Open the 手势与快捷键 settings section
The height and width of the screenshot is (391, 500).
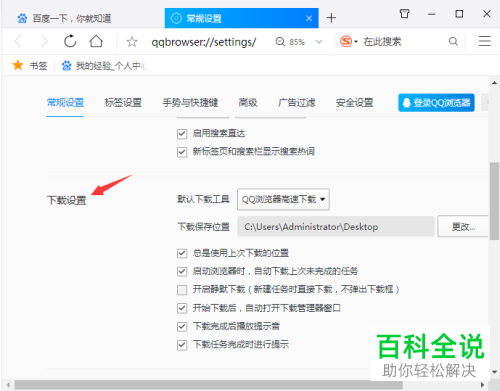click(190, 103)
